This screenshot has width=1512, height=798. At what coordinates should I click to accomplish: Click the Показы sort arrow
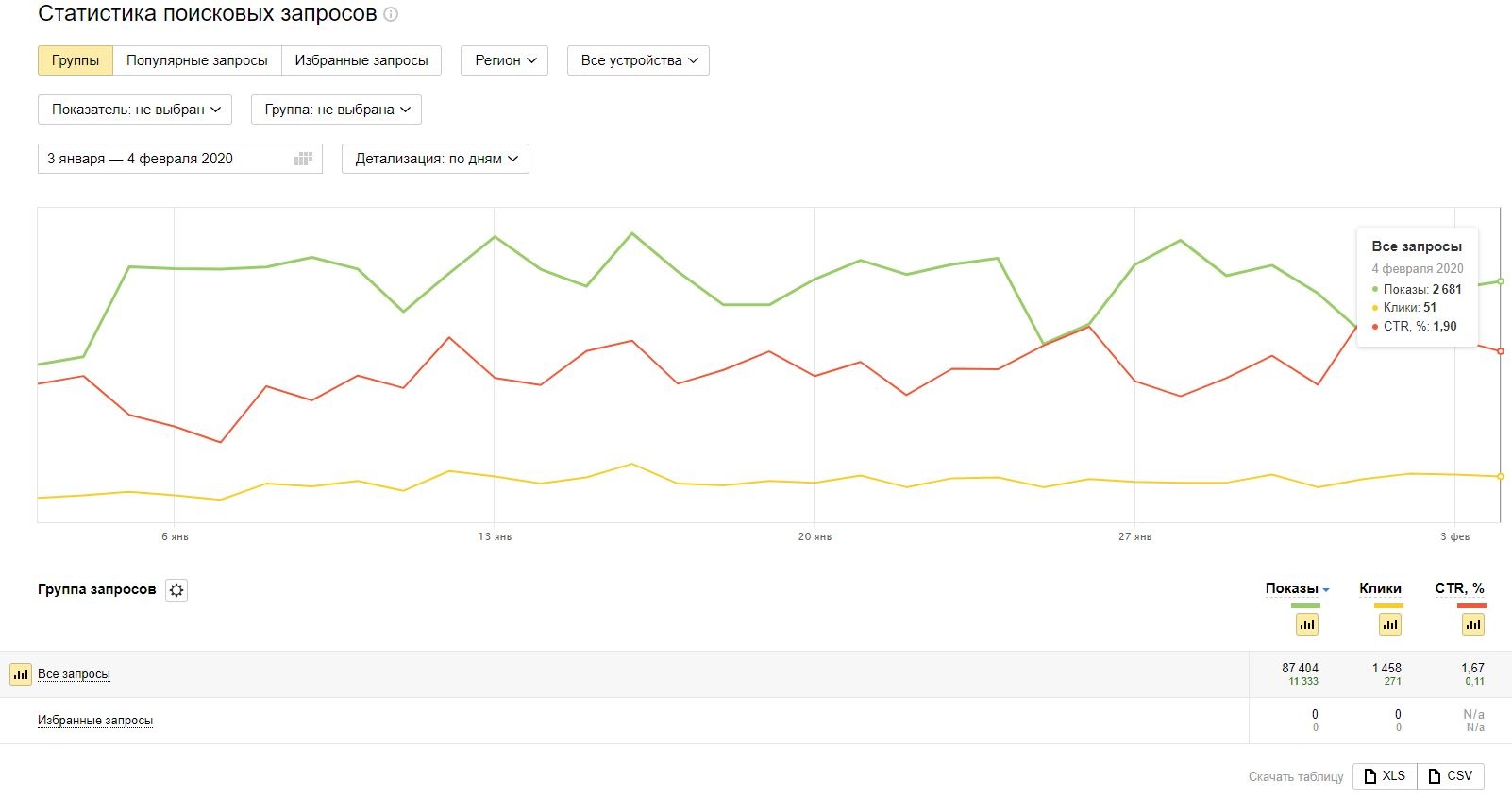coord(1326,590)
